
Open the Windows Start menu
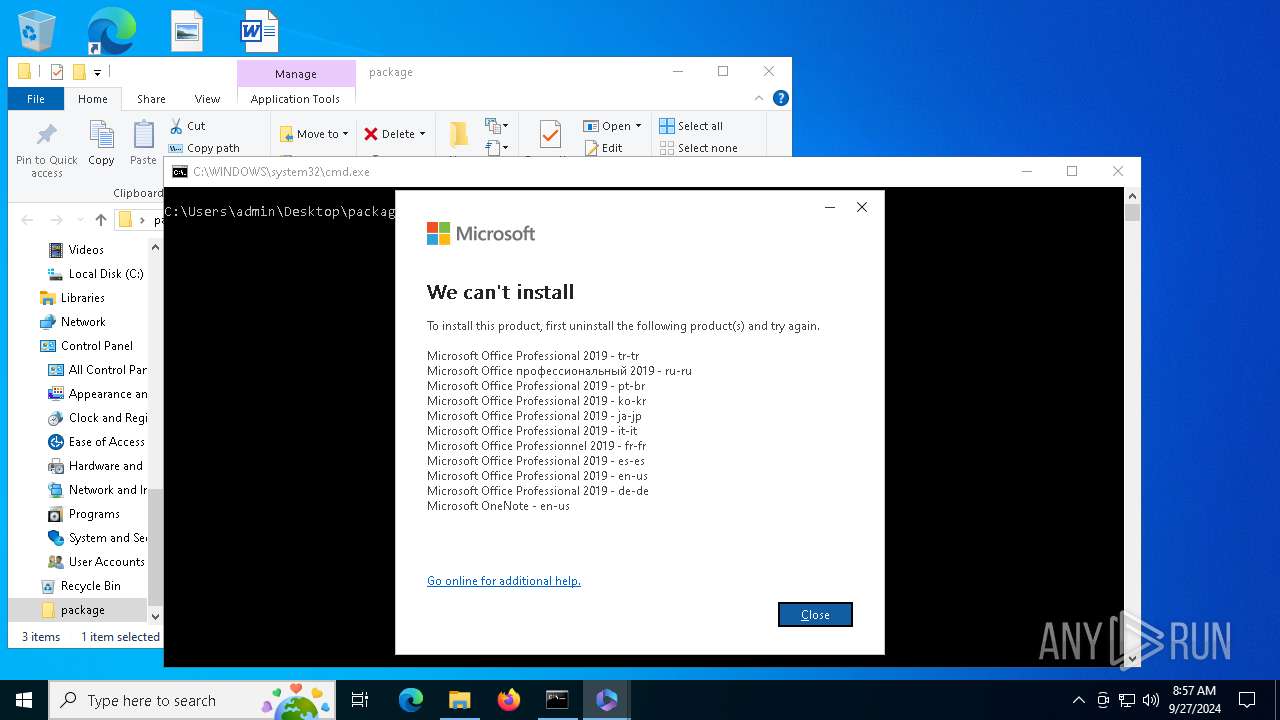pyautogui.click(x=24, y=700)
